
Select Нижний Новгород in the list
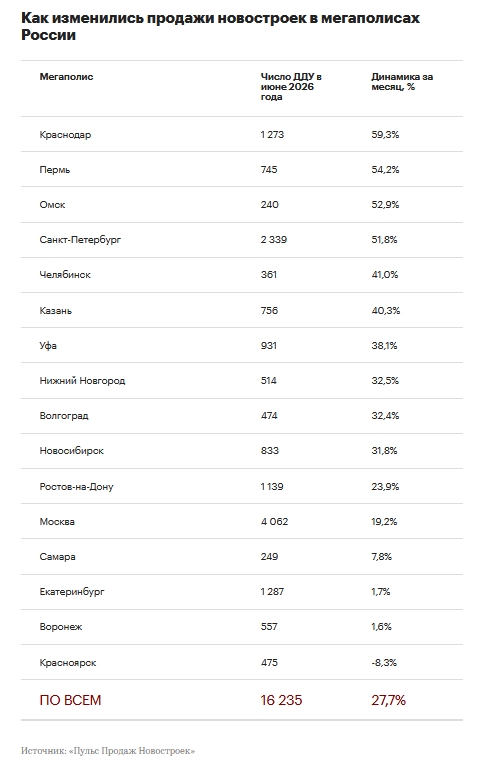point(82,381)
